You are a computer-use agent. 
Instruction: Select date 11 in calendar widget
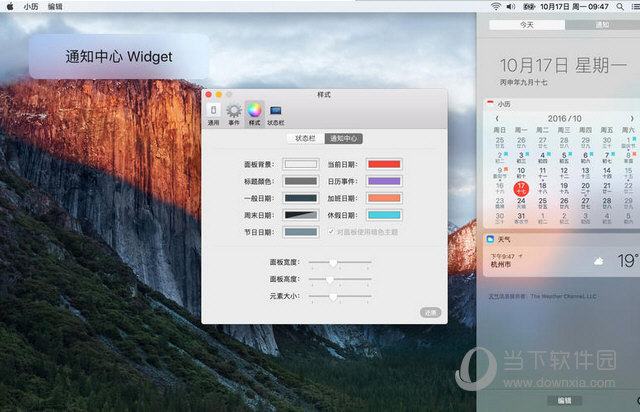pos(542,173)
